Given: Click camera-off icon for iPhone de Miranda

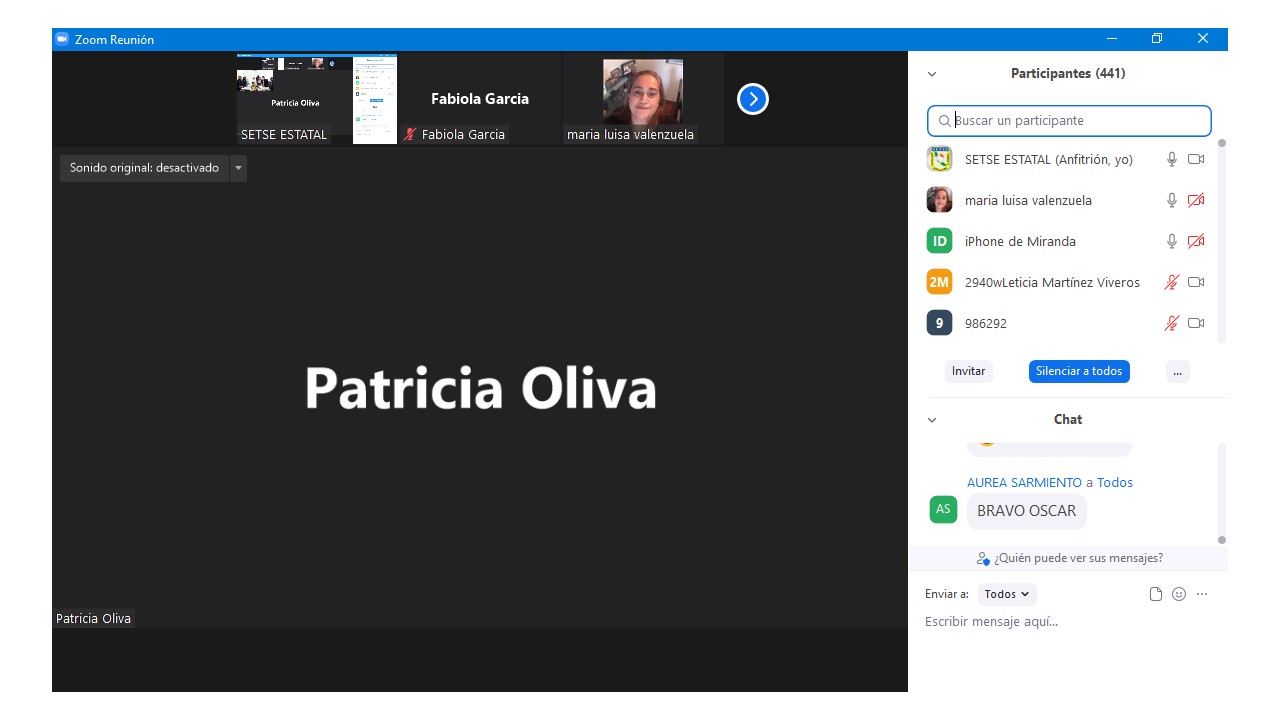Looking at the screenshot, I should 1196,241.
